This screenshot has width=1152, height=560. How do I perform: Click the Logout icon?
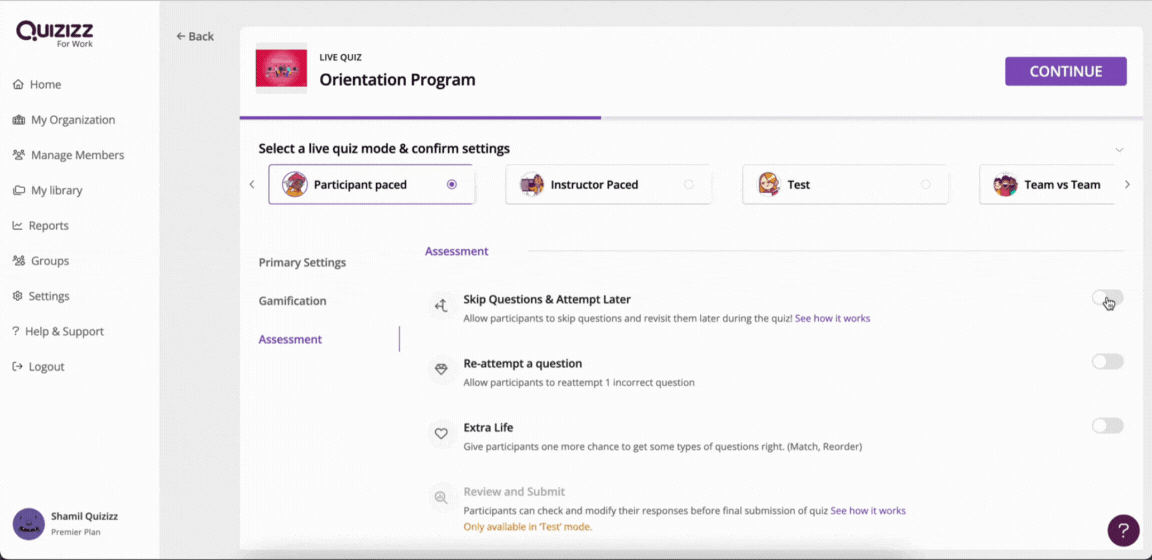18,367
